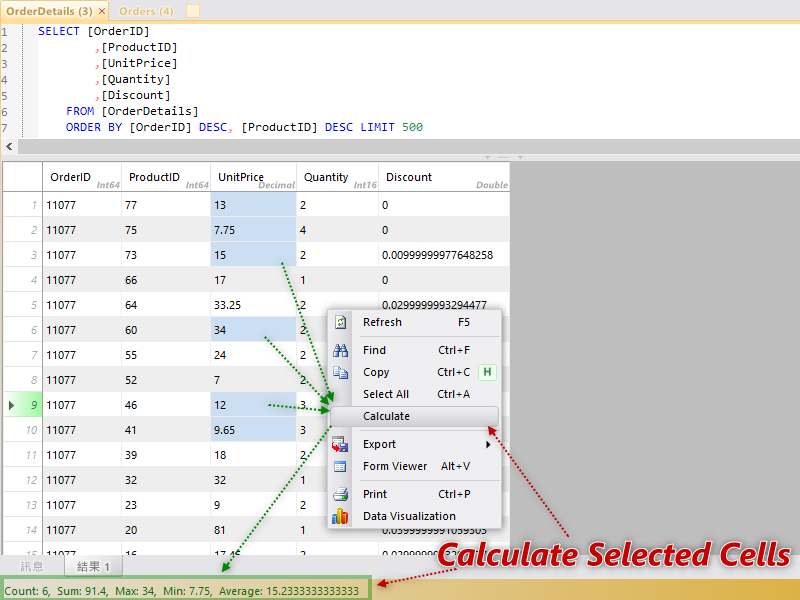Expand the Export submenu arrow
800x600 pixels.
(488, 444)
